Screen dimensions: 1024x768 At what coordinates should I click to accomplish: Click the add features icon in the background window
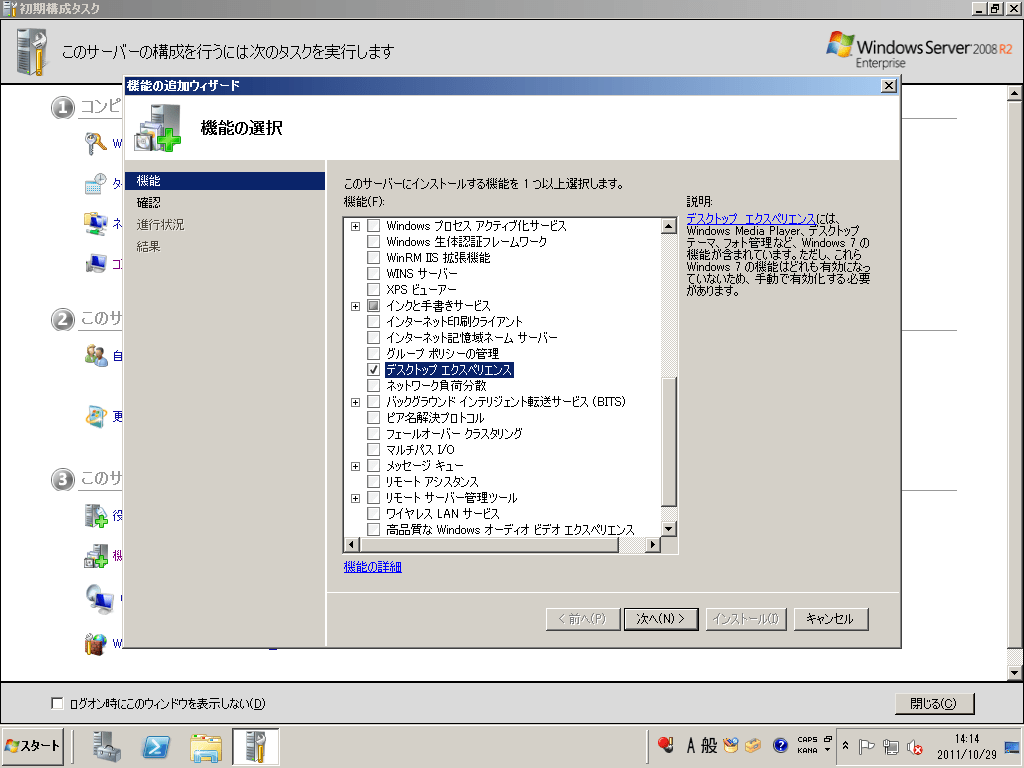pos(95,556)
